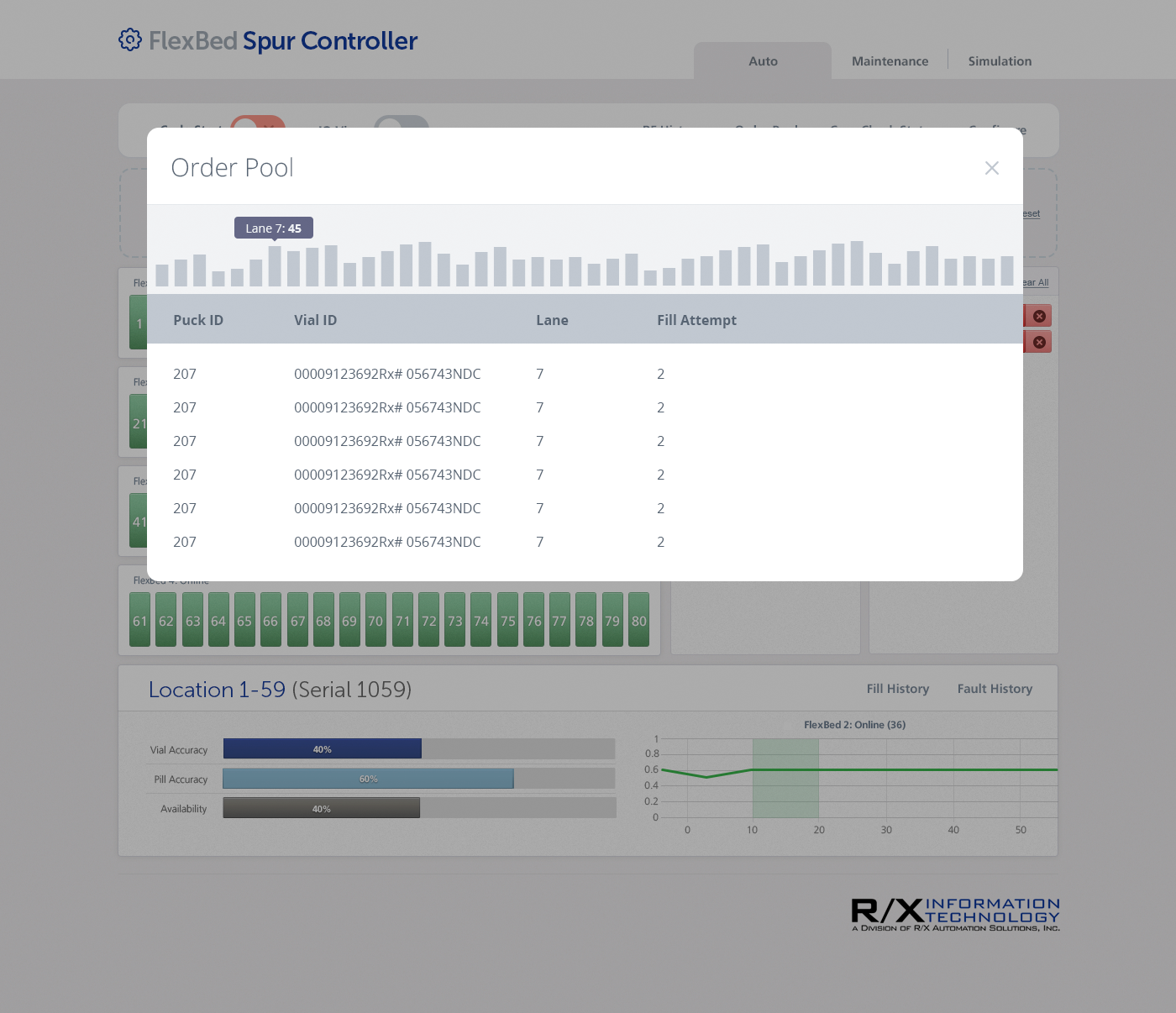1176x1013 pixels.
Task: Close the Order Pool dialog
Action: coord(992,168)
